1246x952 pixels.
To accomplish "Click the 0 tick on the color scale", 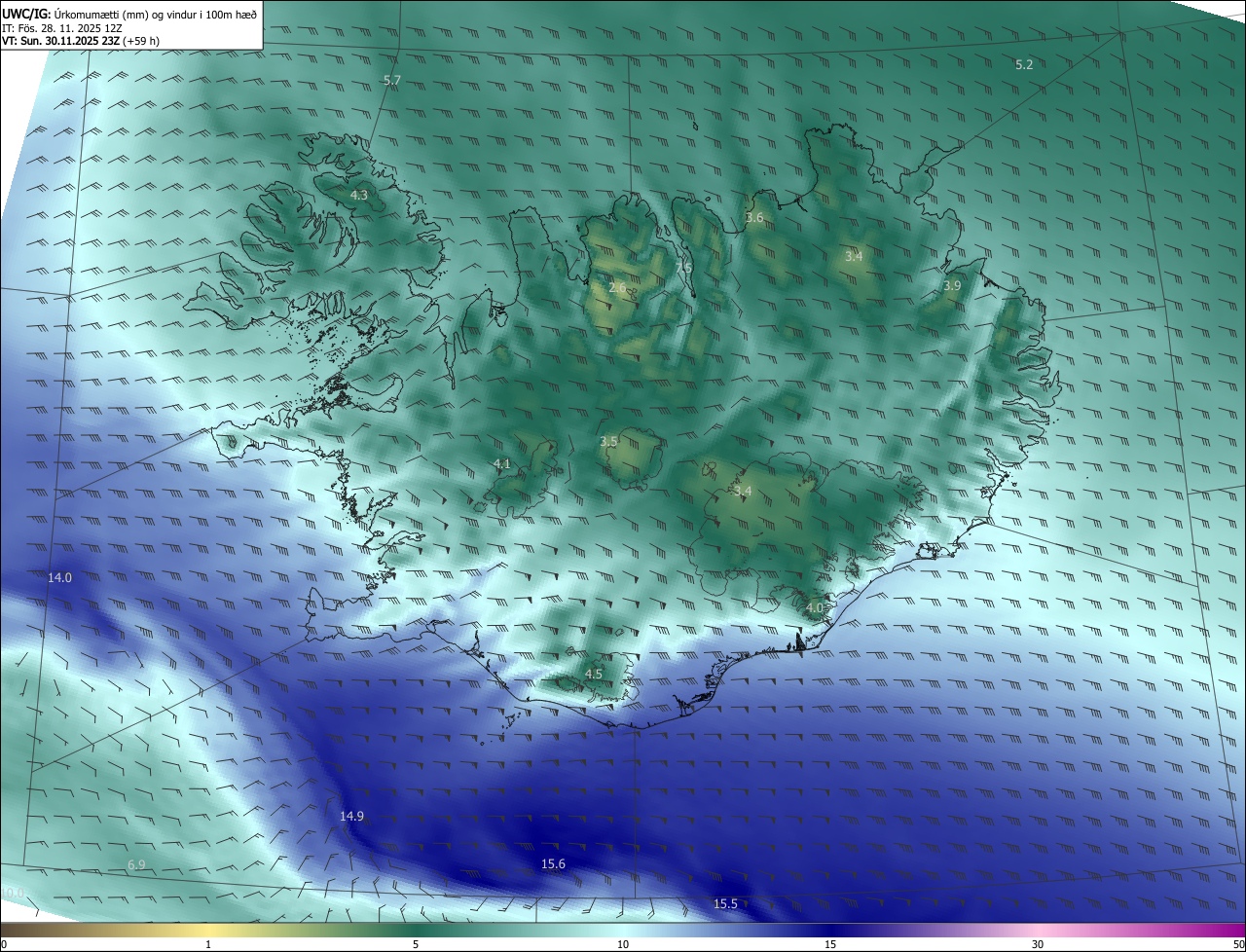I will 4,944.
